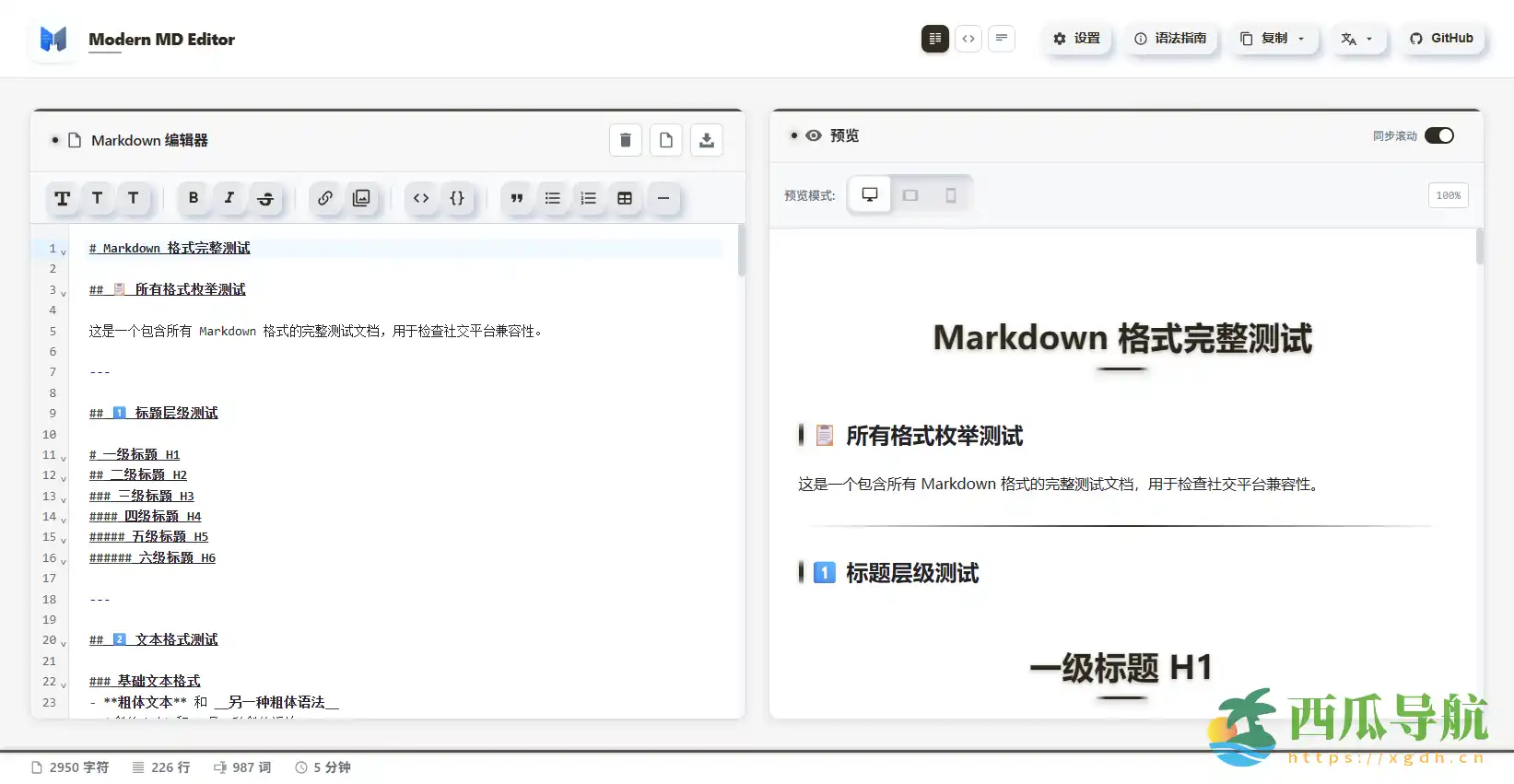Insert an image from the toolbar

coord(361,198)
